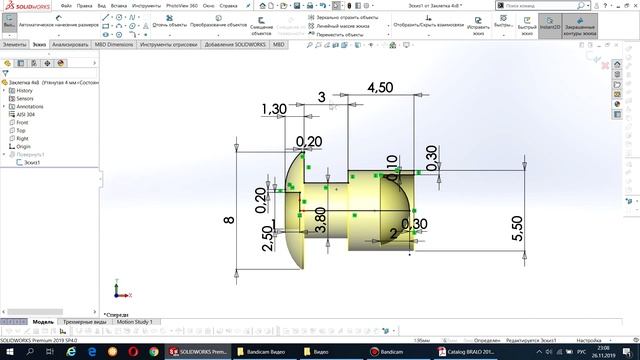
Task: Select the Spline sketch tool
Action: tap(132, 17)
